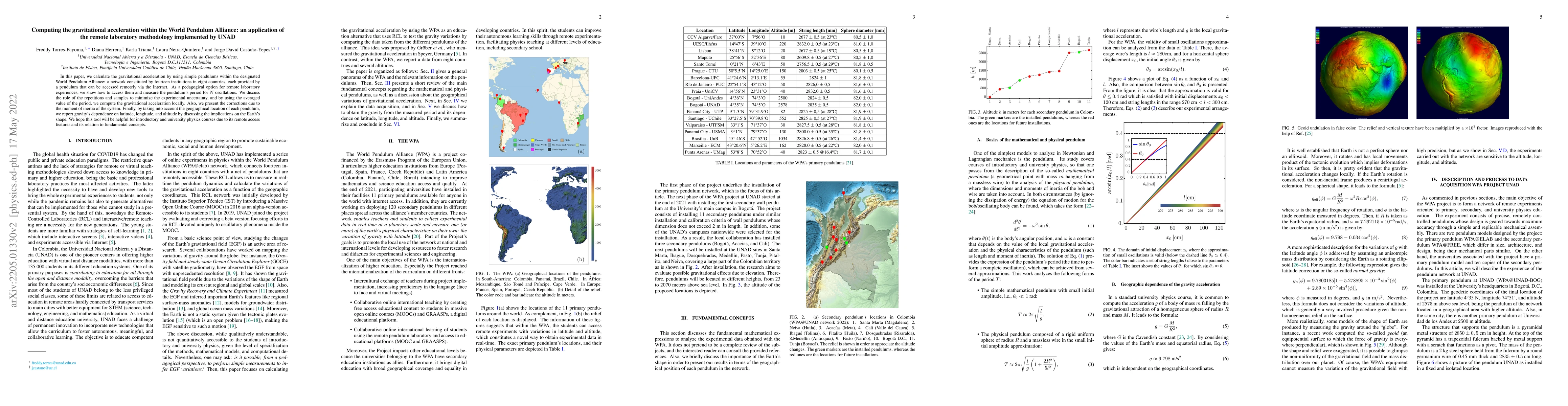Open the jcastano@uc.cl email footnote link
Image resolution: width=1568 pixels, height=406 pixels.
click(44, 368)
